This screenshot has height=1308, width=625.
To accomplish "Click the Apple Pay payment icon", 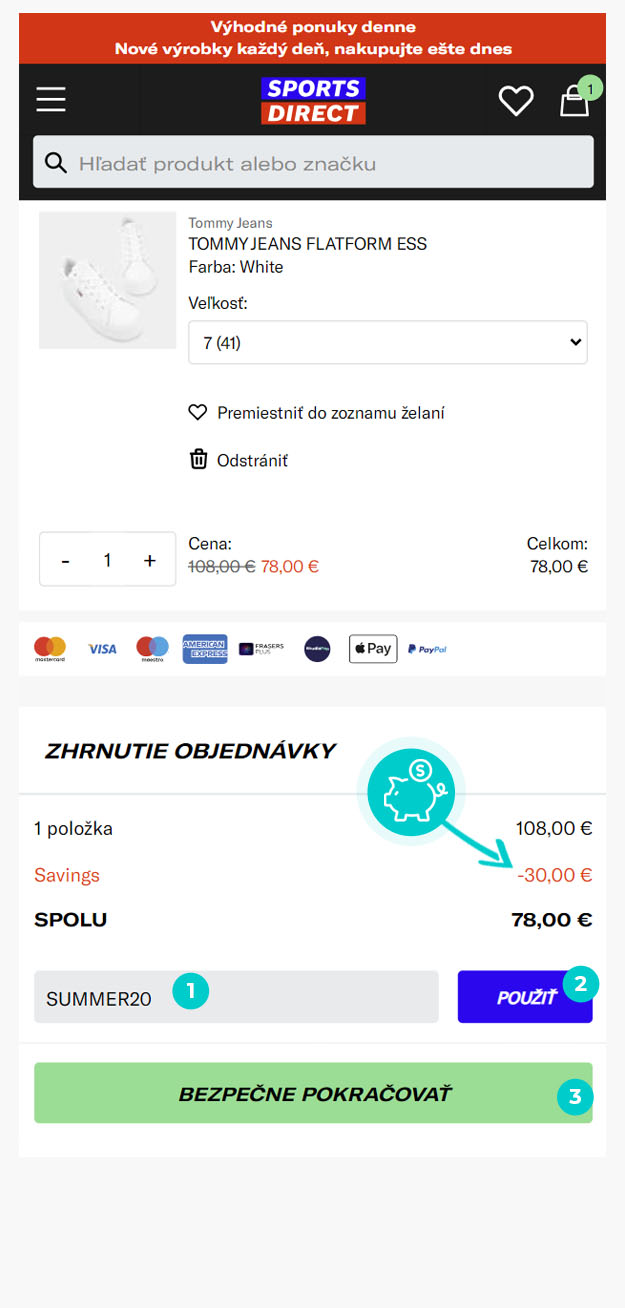I will tap(372, 649).
